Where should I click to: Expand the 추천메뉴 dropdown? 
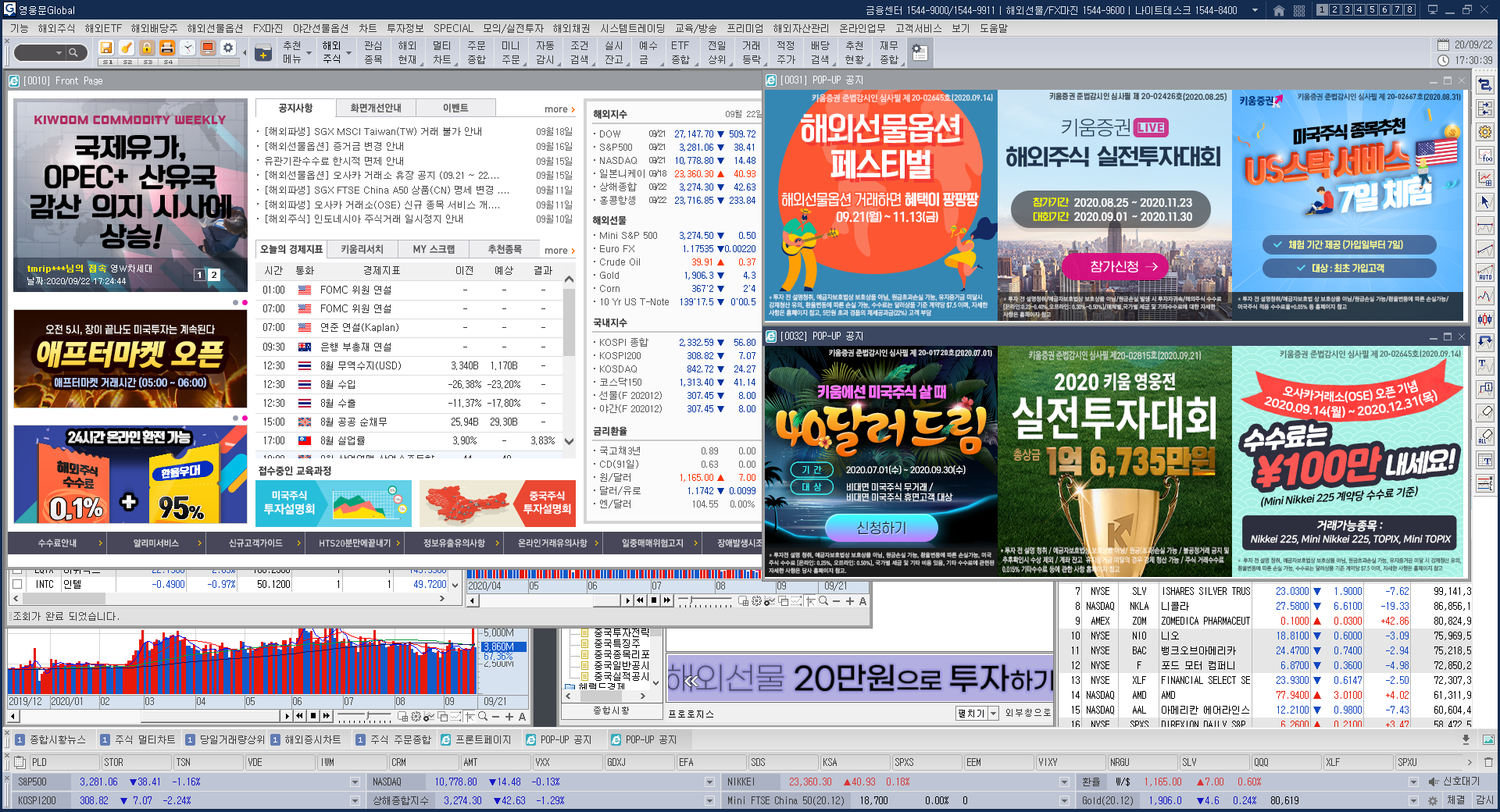[x=309, y=53]
